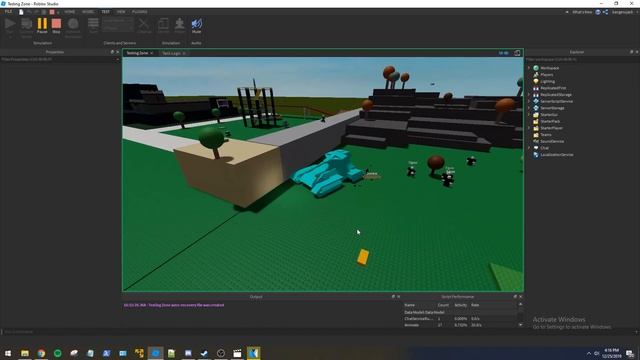The height and width of the screenshot is (360, 640).
Task: Click the scroll down arrow in Script Performance
Action: click(520, 324)
